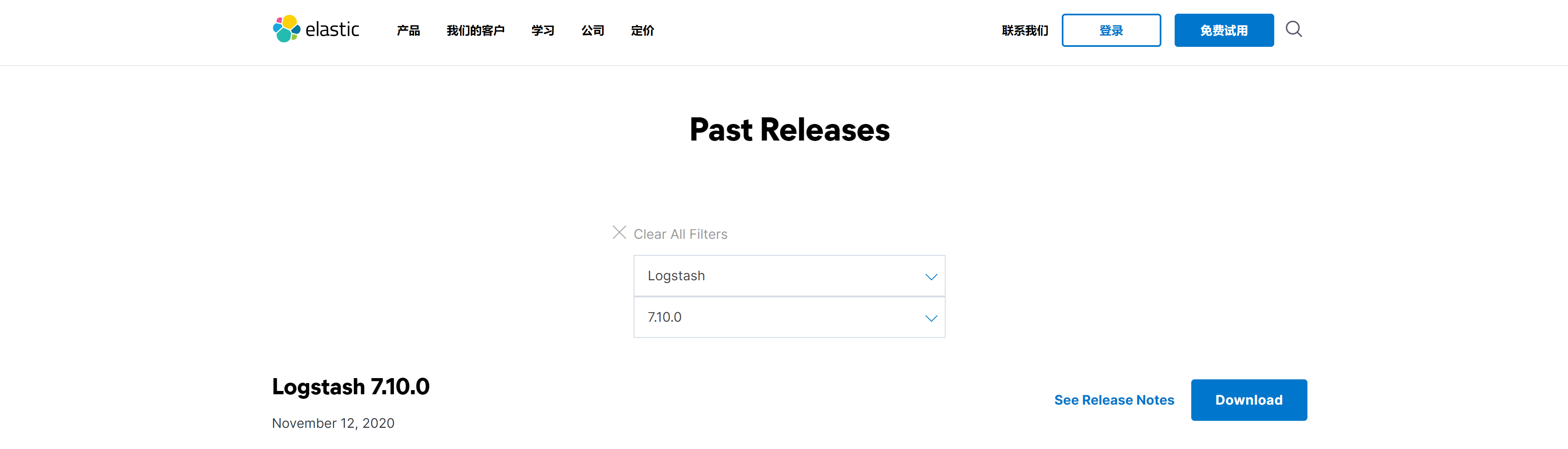Screen dimensions: 1568x449
Task: Open See Release Notes link
Action: pos(1114,400)
